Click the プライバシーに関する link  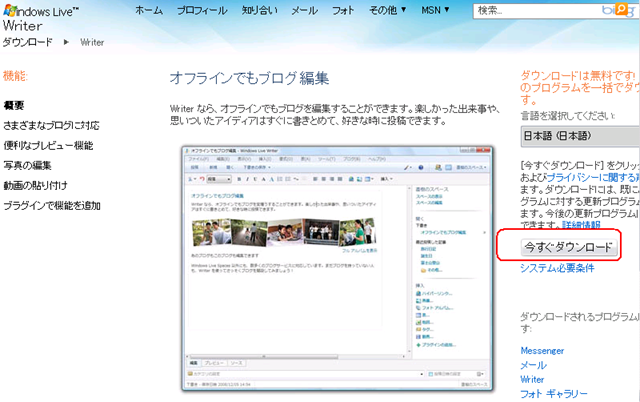click(x=593, y=178)
